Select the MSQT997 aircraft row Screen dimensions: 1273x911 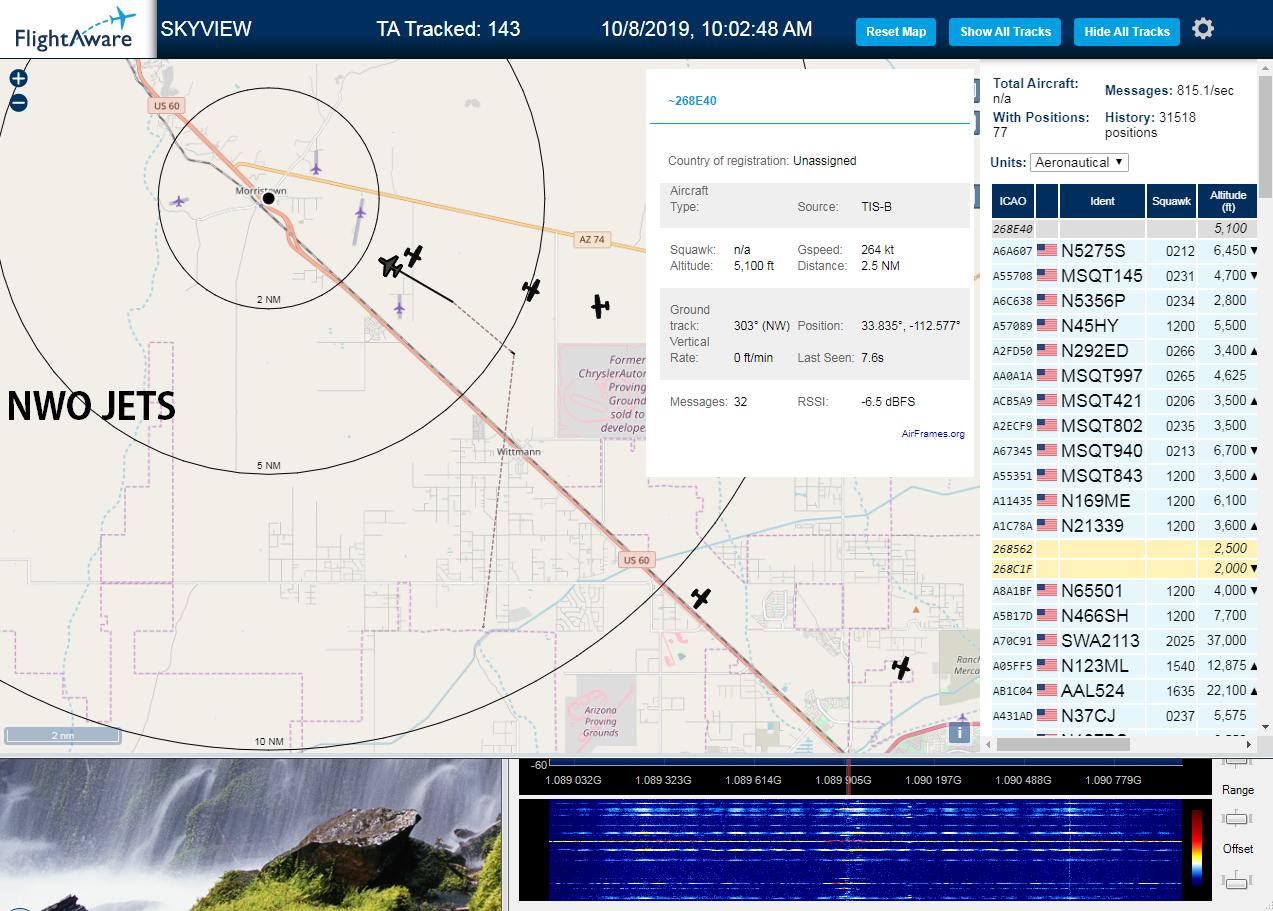tap(1124, 375)
